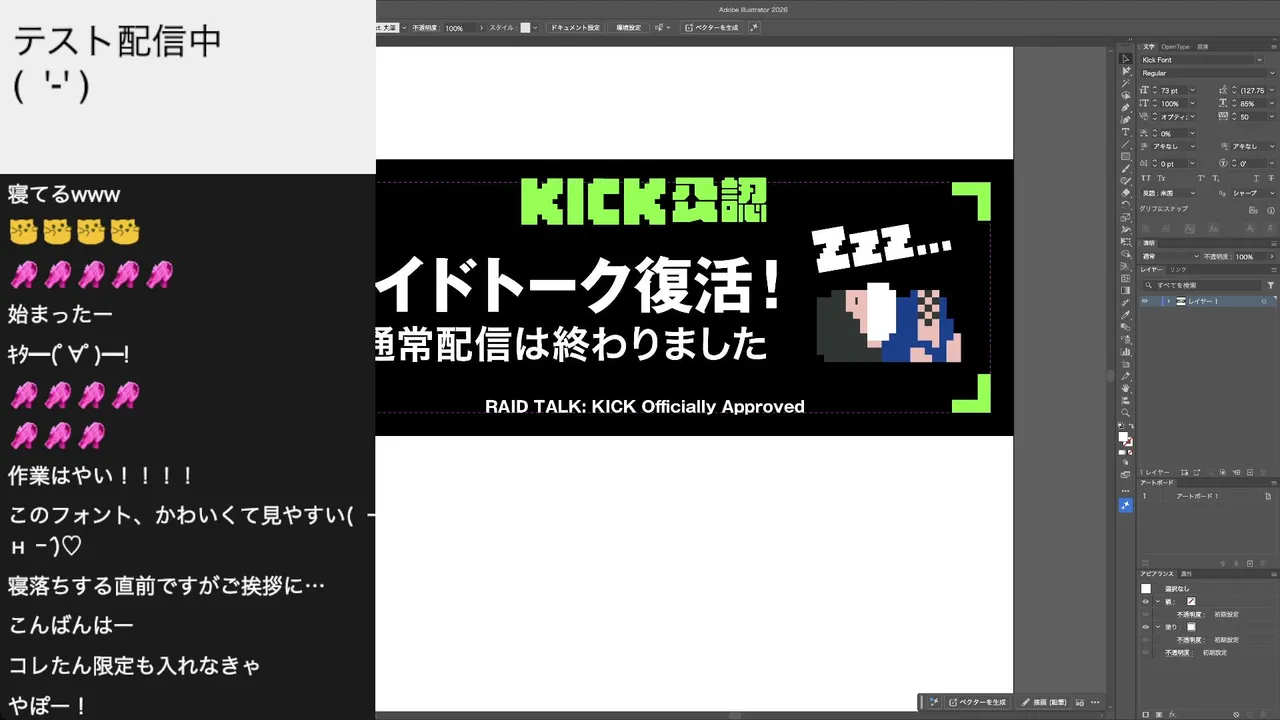Toggle visibility of レイヤー 1
Screen dimensions: 1280x720
(1146, 301)
